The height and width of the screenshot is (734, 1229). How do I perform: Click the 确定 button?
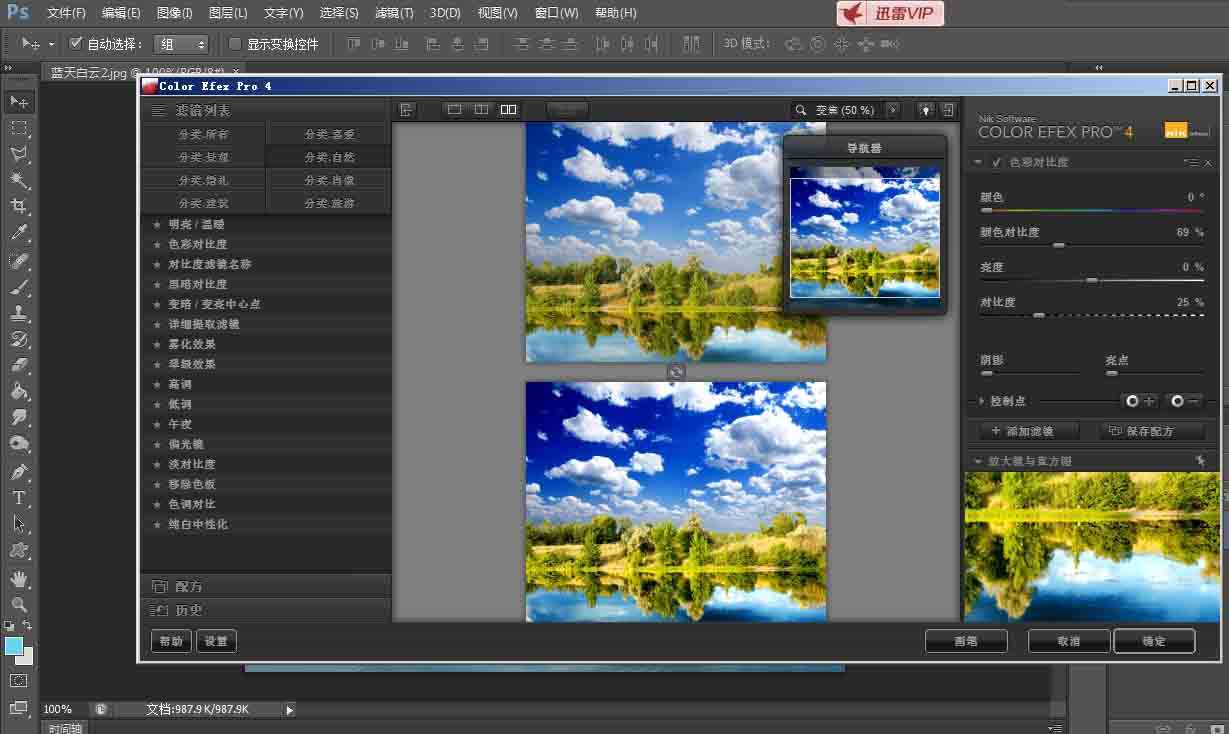[1154, 641]
